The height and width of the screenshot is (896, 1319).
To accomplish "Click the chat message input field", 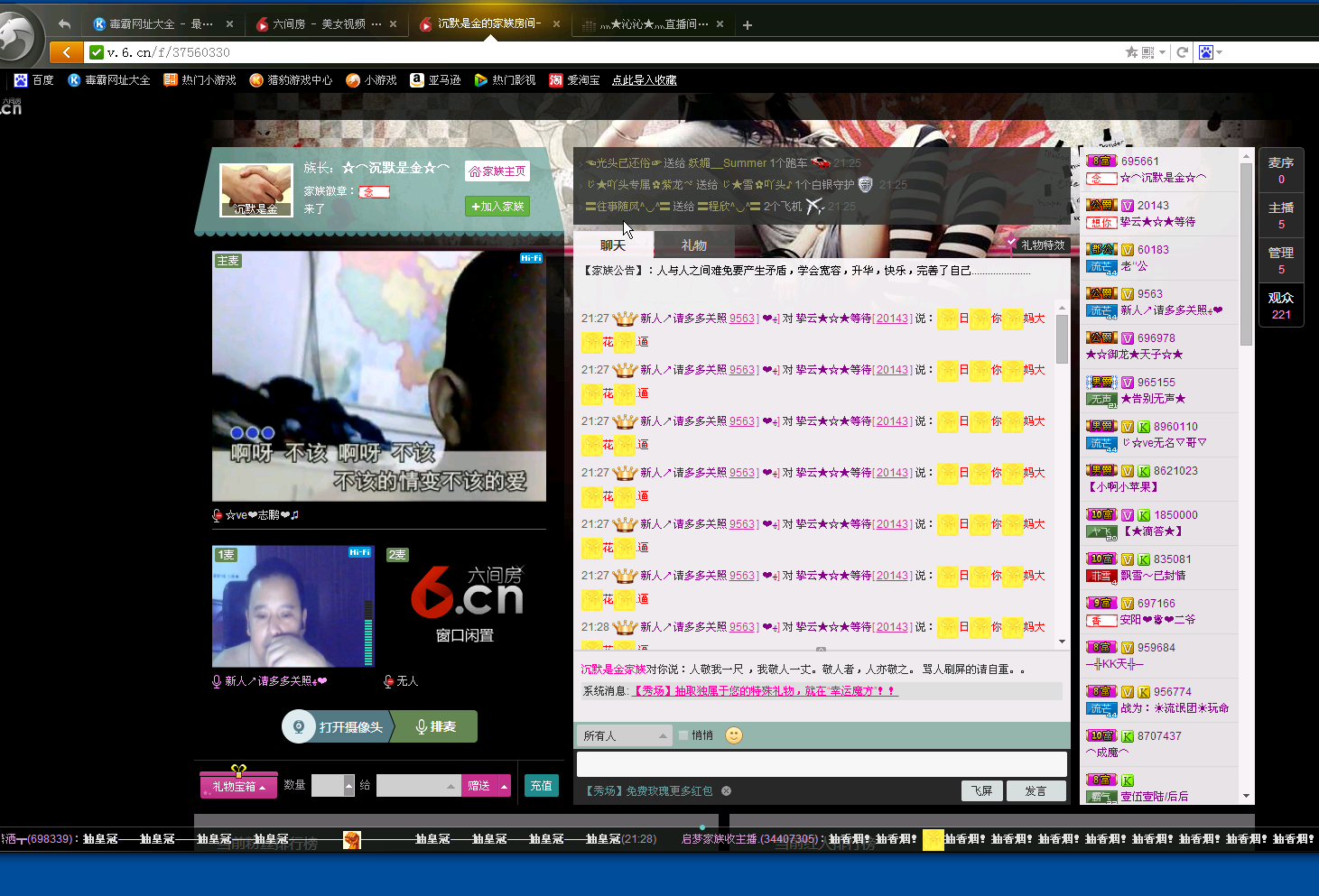I will pos(822,764).
